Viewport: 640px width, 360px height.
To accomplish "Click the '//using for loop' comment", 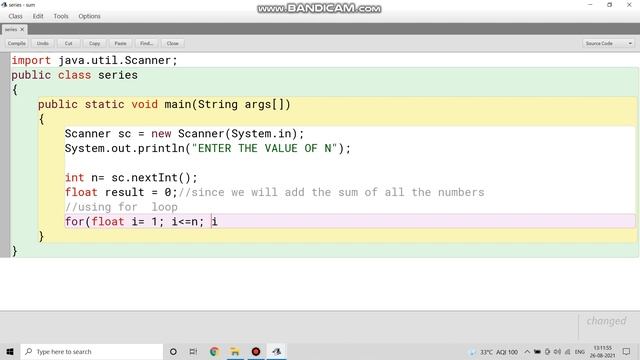I will coord(121,207).
